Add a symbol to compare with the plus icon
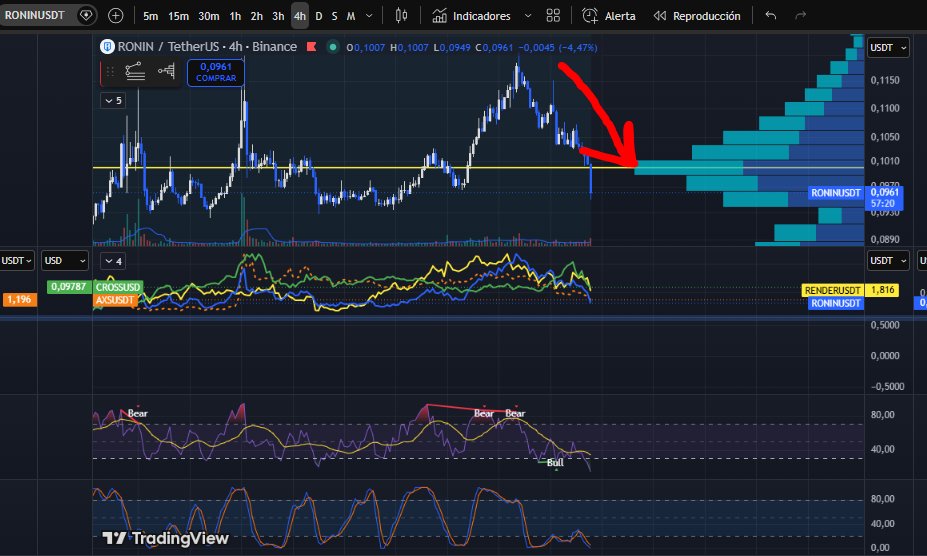 116,16
